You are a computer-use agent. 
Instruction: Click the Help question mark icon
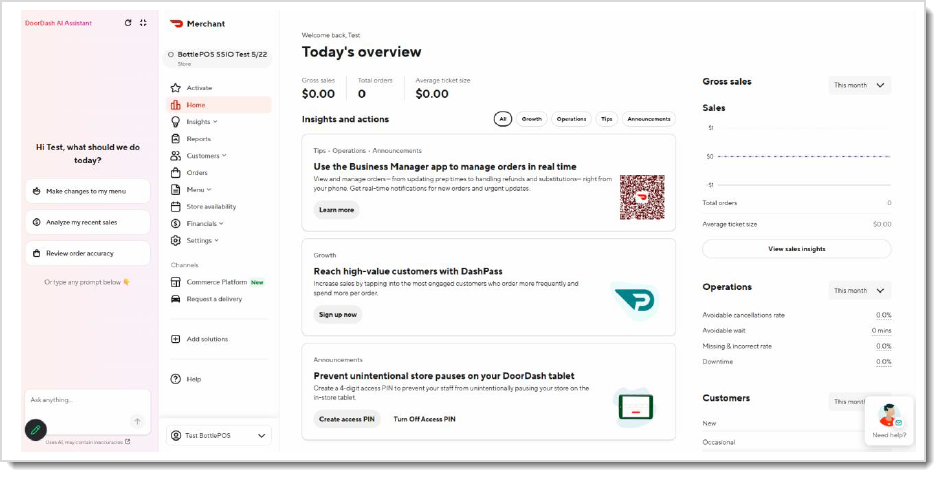[175, 379]
